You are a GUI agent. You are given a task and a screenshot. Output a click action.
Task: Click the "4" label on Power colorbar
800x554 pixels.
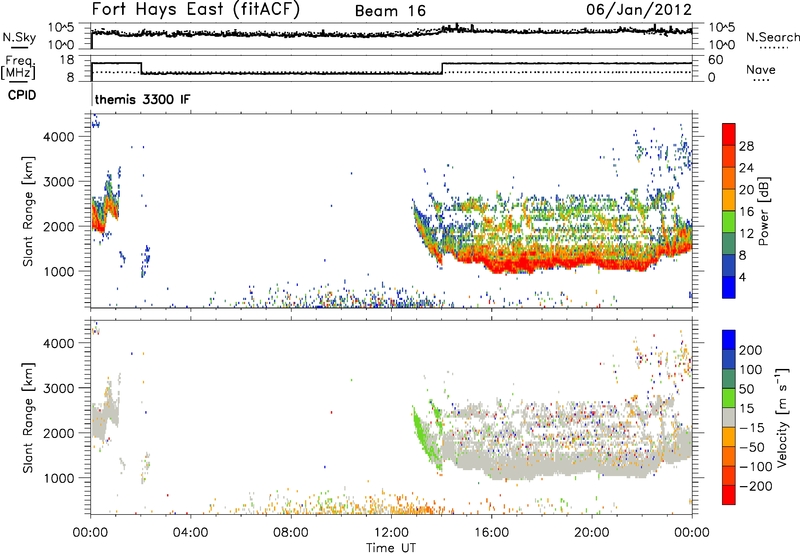(743, 277)
